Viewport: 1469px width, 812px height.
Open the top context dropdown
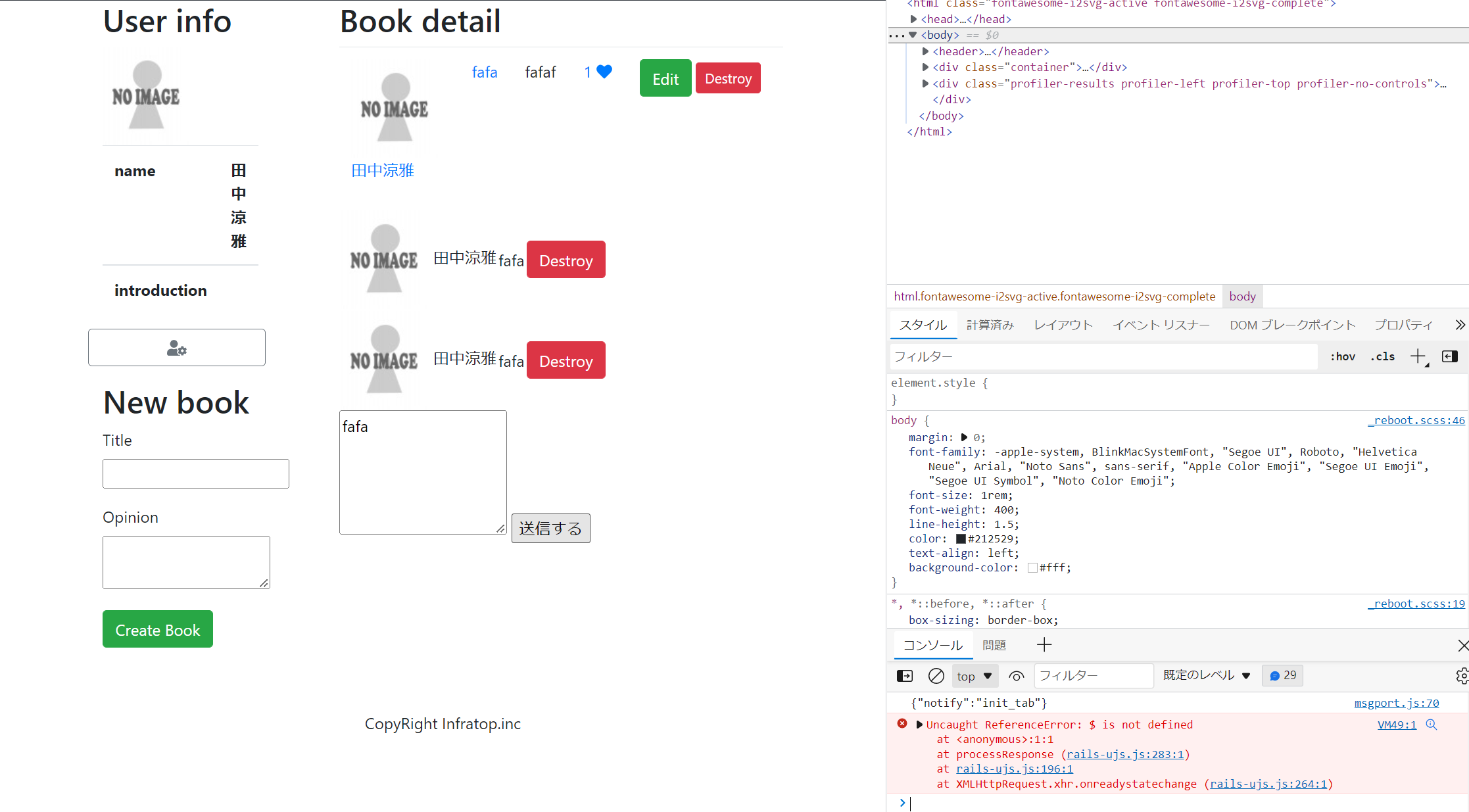click(x=975, y=676)
